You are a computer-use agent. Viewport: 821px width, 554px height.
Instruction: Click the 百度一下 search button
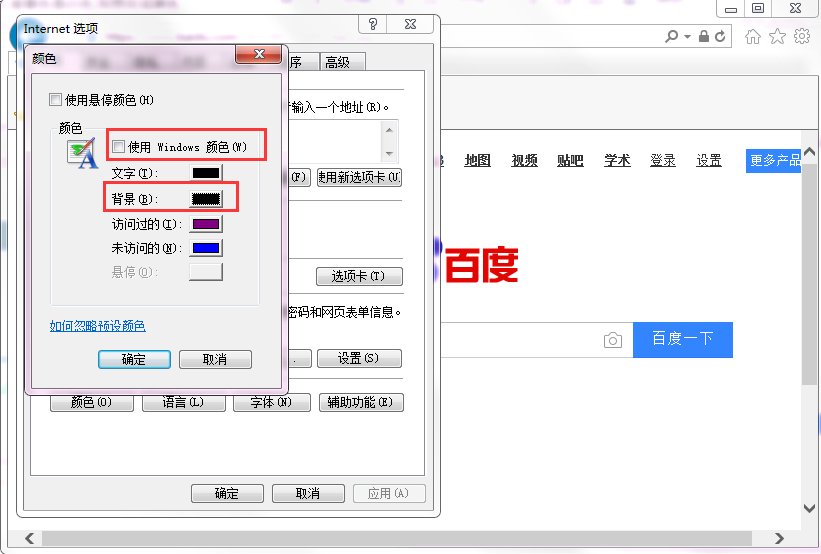(x=683, y=340)
